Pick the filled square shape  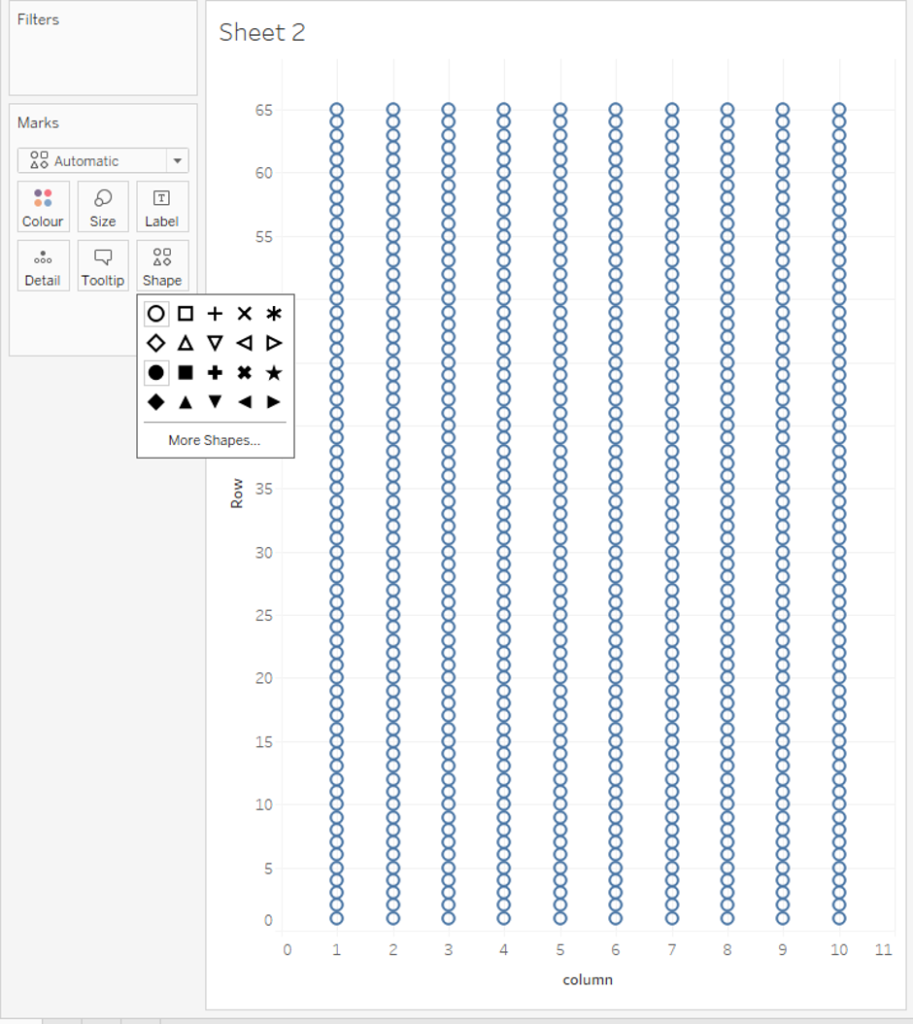point(185,373)
